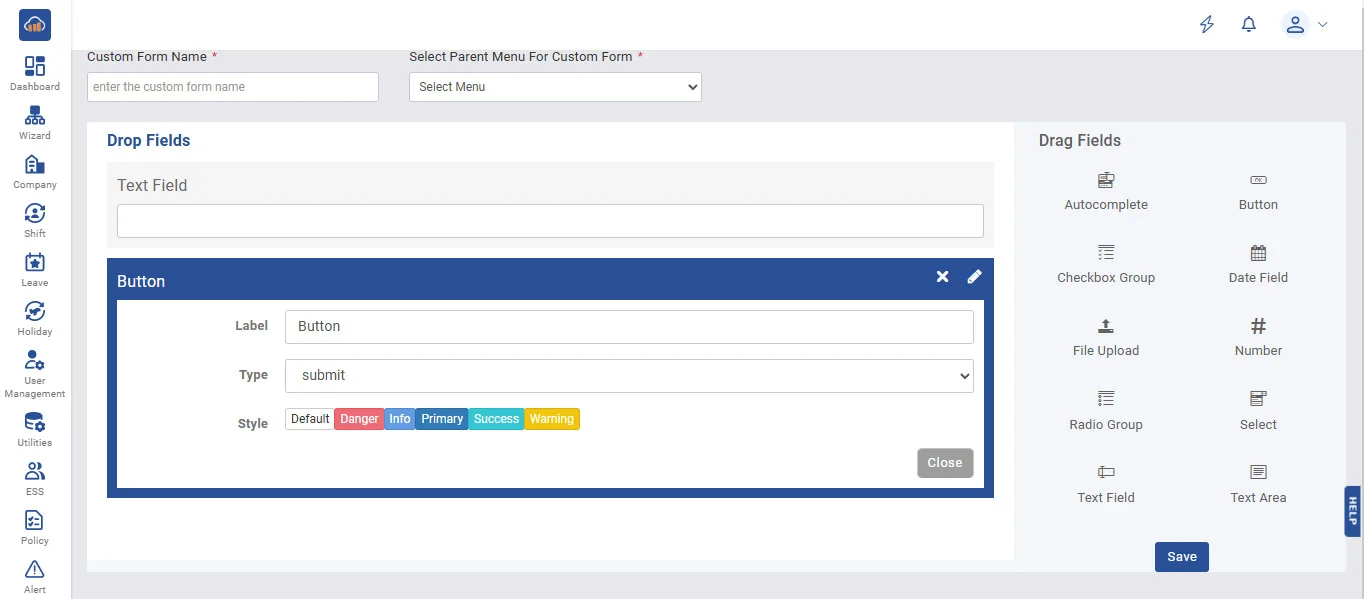Choose the File Upload field icon
The width and height of the screenshot is (1364, 599).
[x=1105, y=327]
